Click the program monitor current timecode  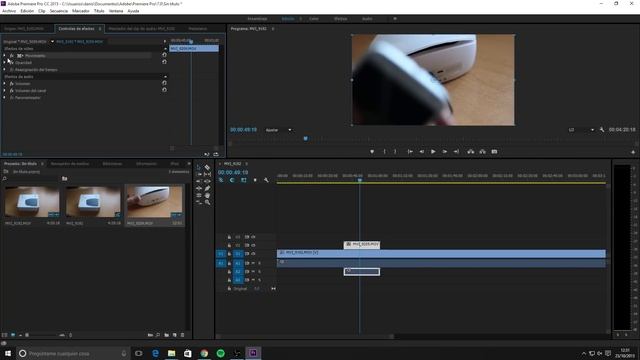pos(243,129)
